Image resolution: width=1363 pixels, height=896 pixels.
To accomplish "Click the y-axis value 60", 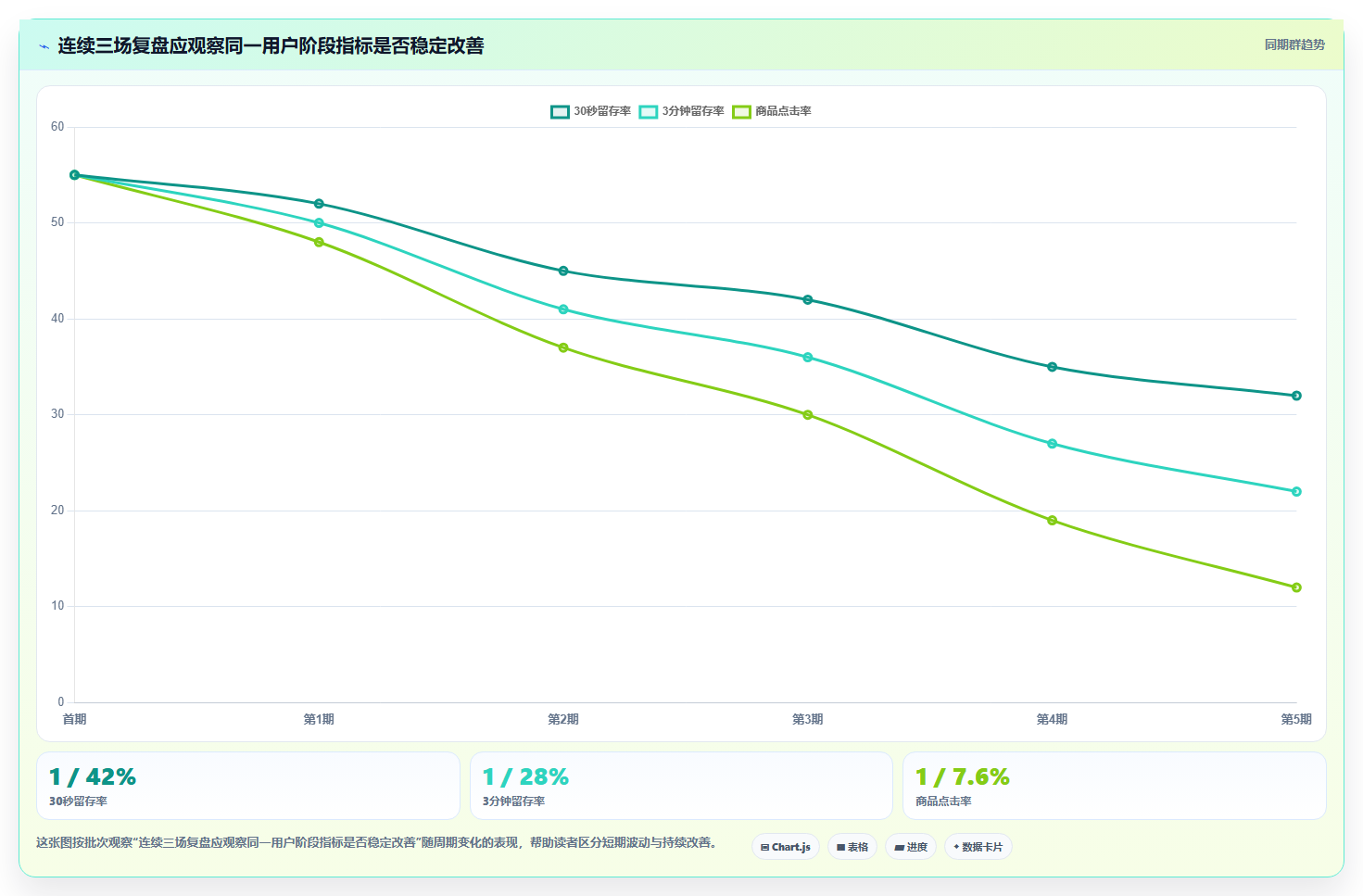I will 57,127.
